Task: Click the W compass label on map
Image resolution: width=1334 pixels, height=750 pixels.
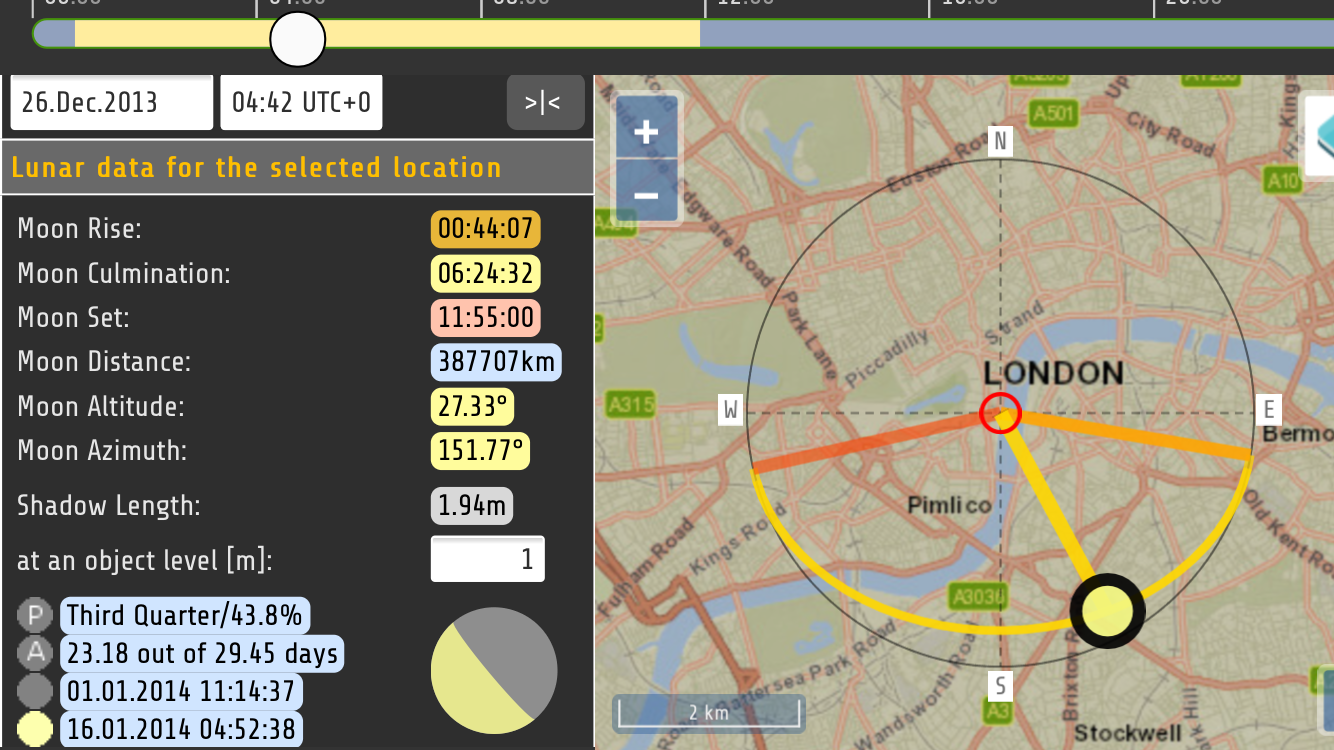Action: pyautogui.click(x=731, y=410)
